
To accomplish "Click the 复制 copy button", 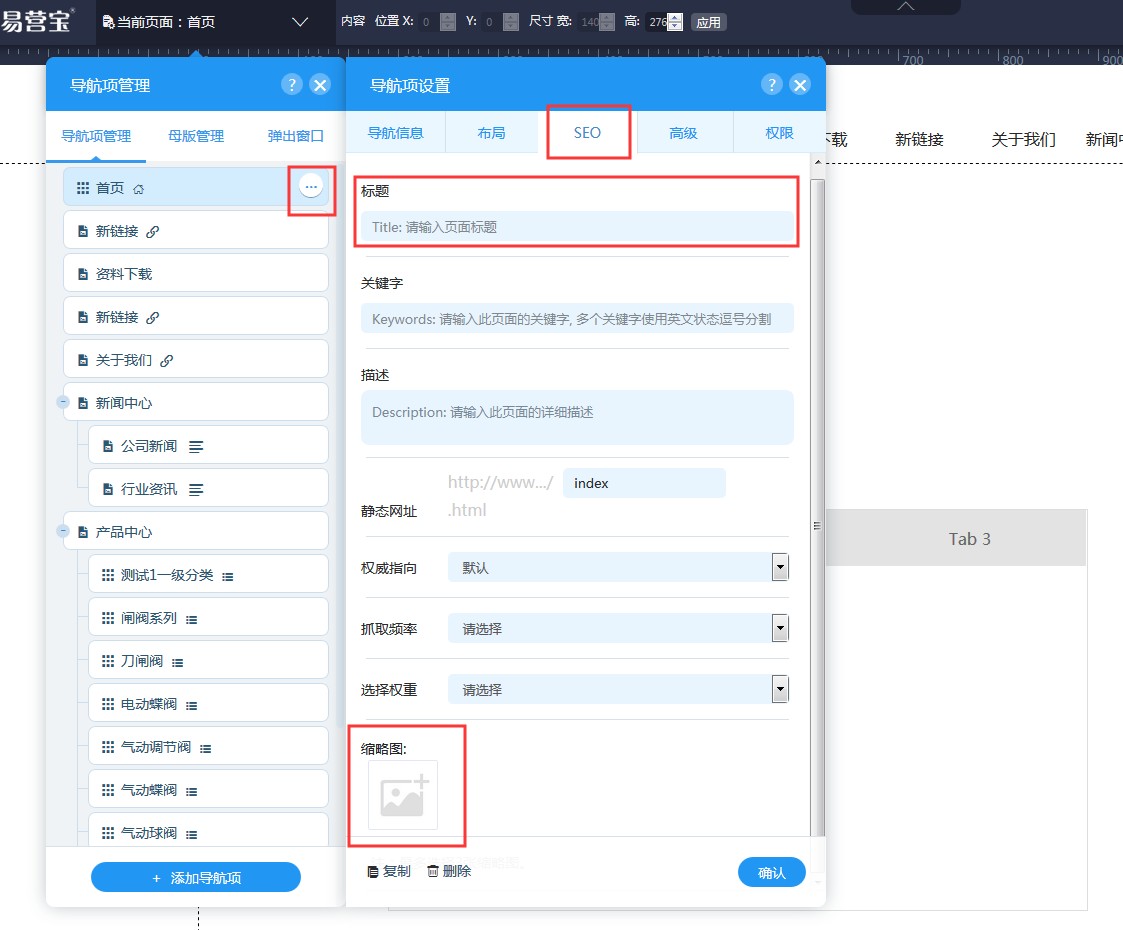I will pos(389,871).
